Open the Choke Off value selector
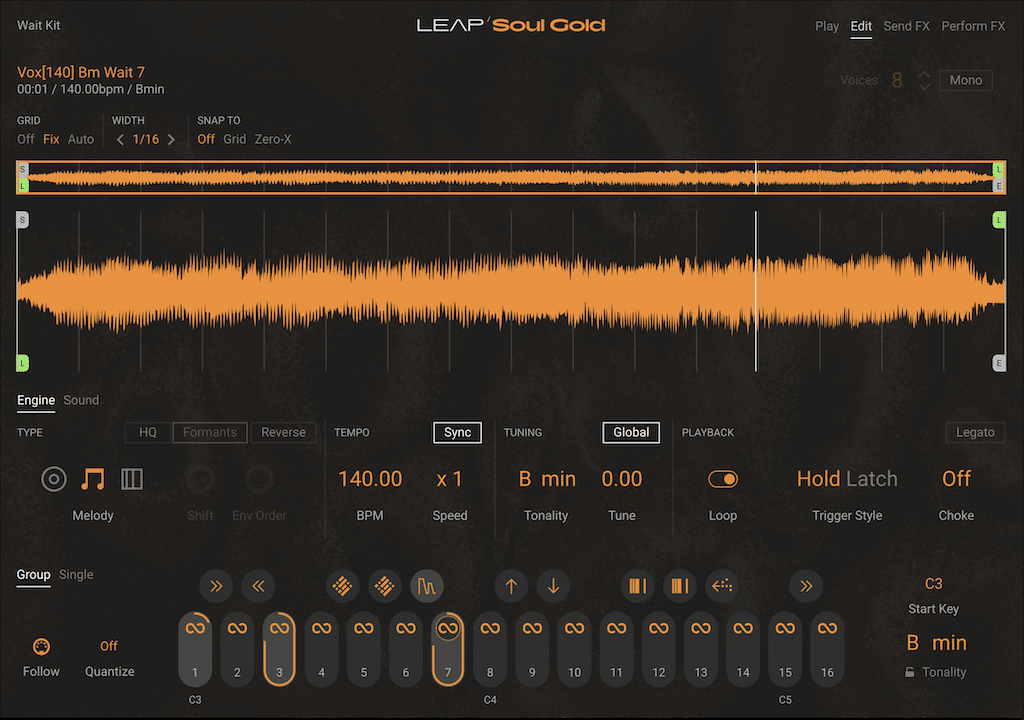 point(956,479)
